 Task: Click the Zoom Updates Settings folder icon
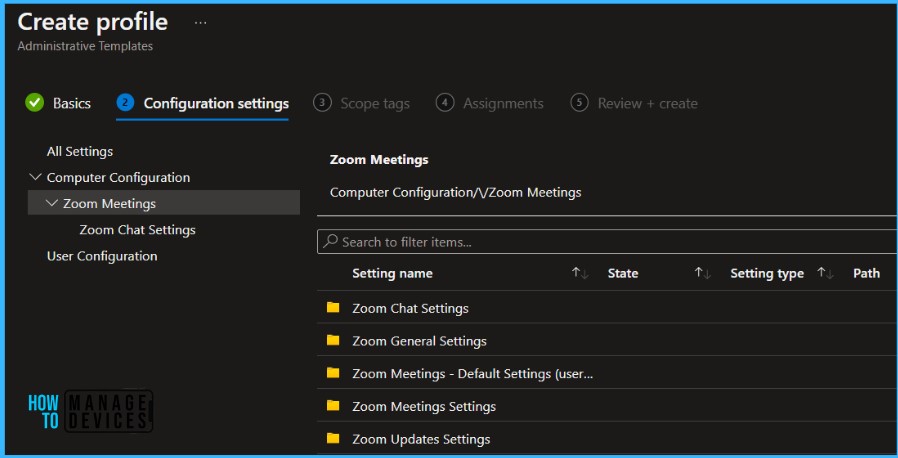(333, 439)
